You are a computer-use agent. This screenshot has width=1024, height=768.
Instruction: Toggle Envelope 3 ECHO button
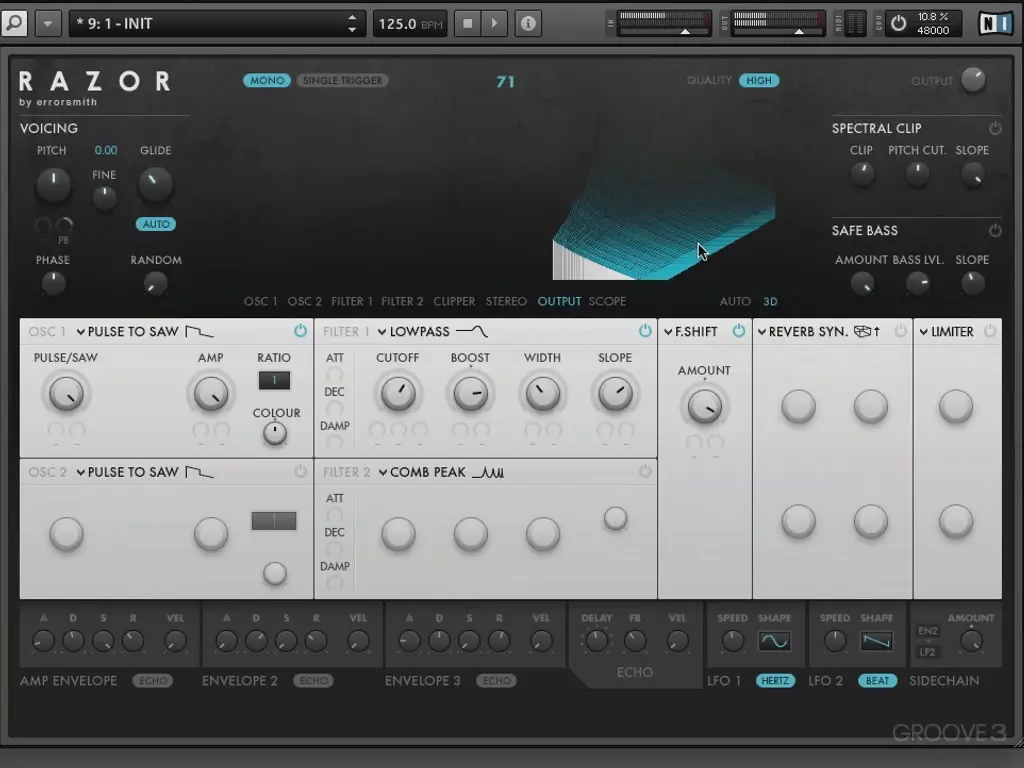(x=496, y=680)
